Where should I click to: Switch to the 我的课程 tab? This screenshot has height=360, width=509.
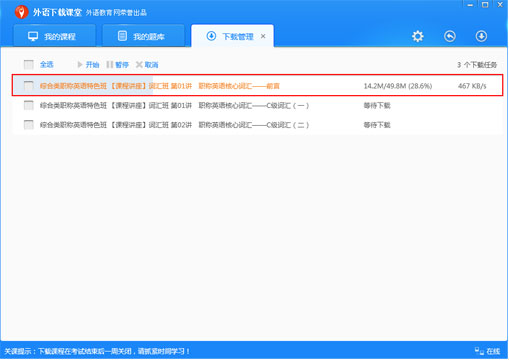coord(54,36)
